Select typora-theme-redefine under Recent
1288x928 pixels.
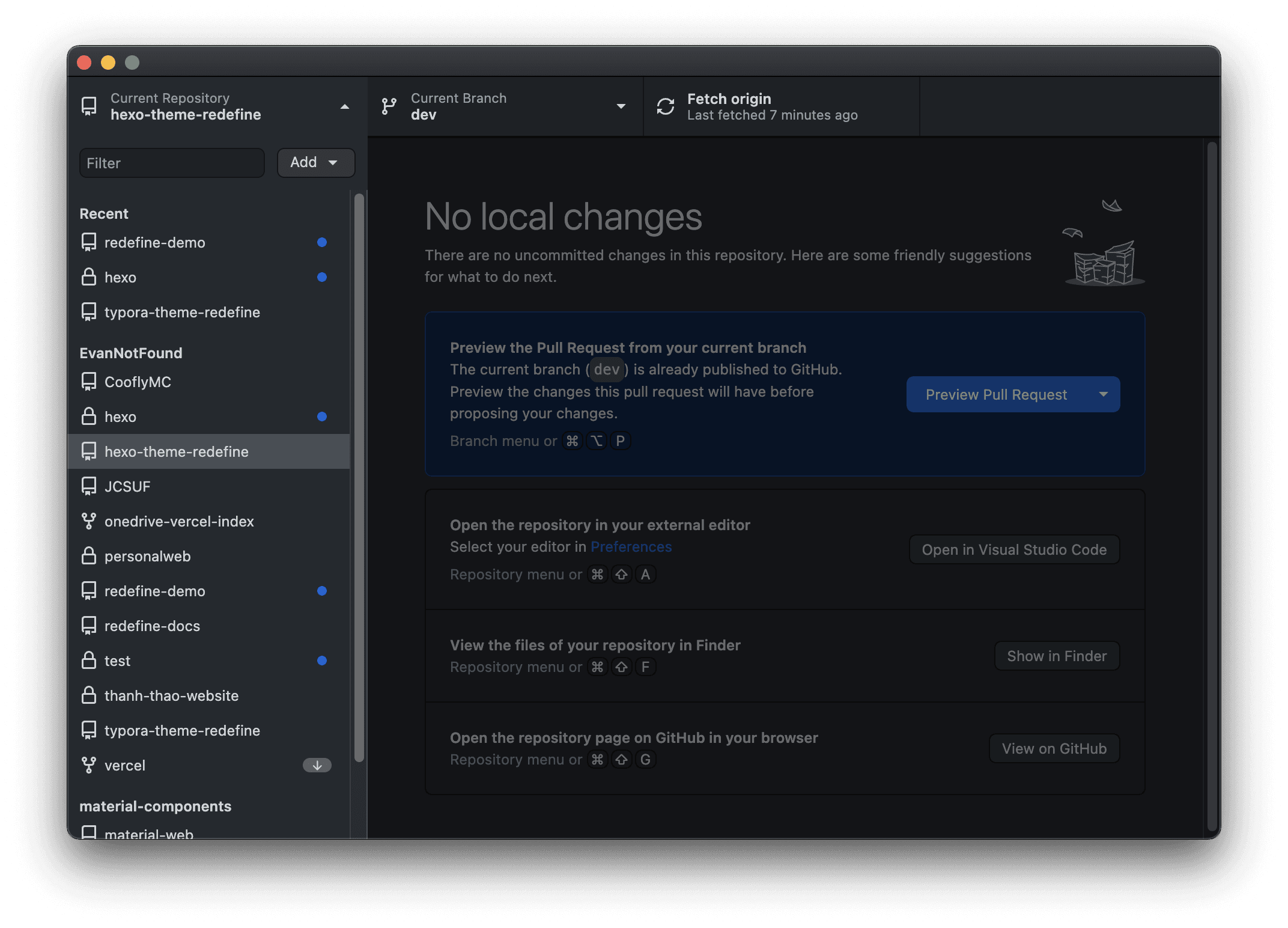coord(182,312)
